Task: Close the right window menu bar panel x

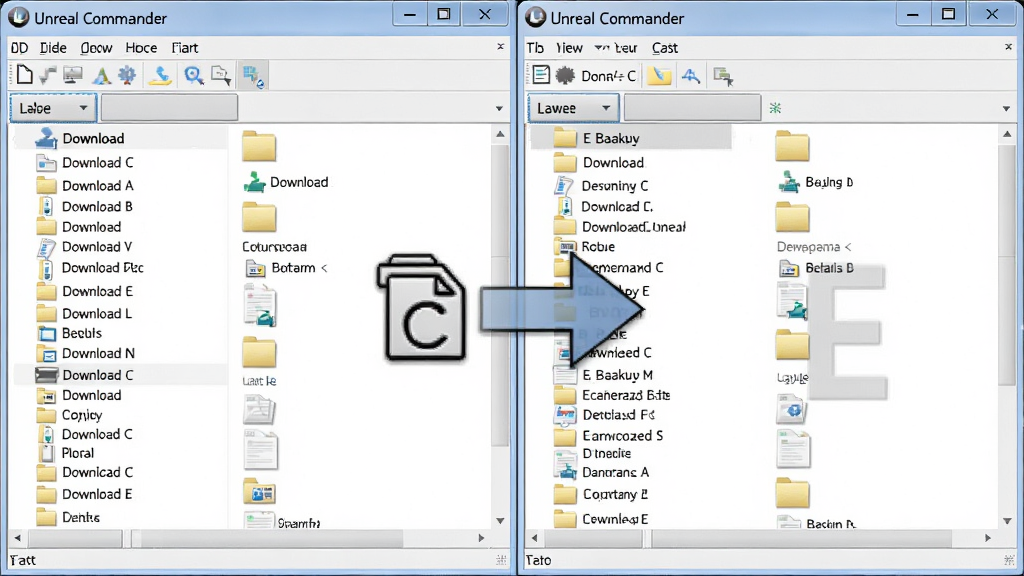Action: coord(1008,46)
